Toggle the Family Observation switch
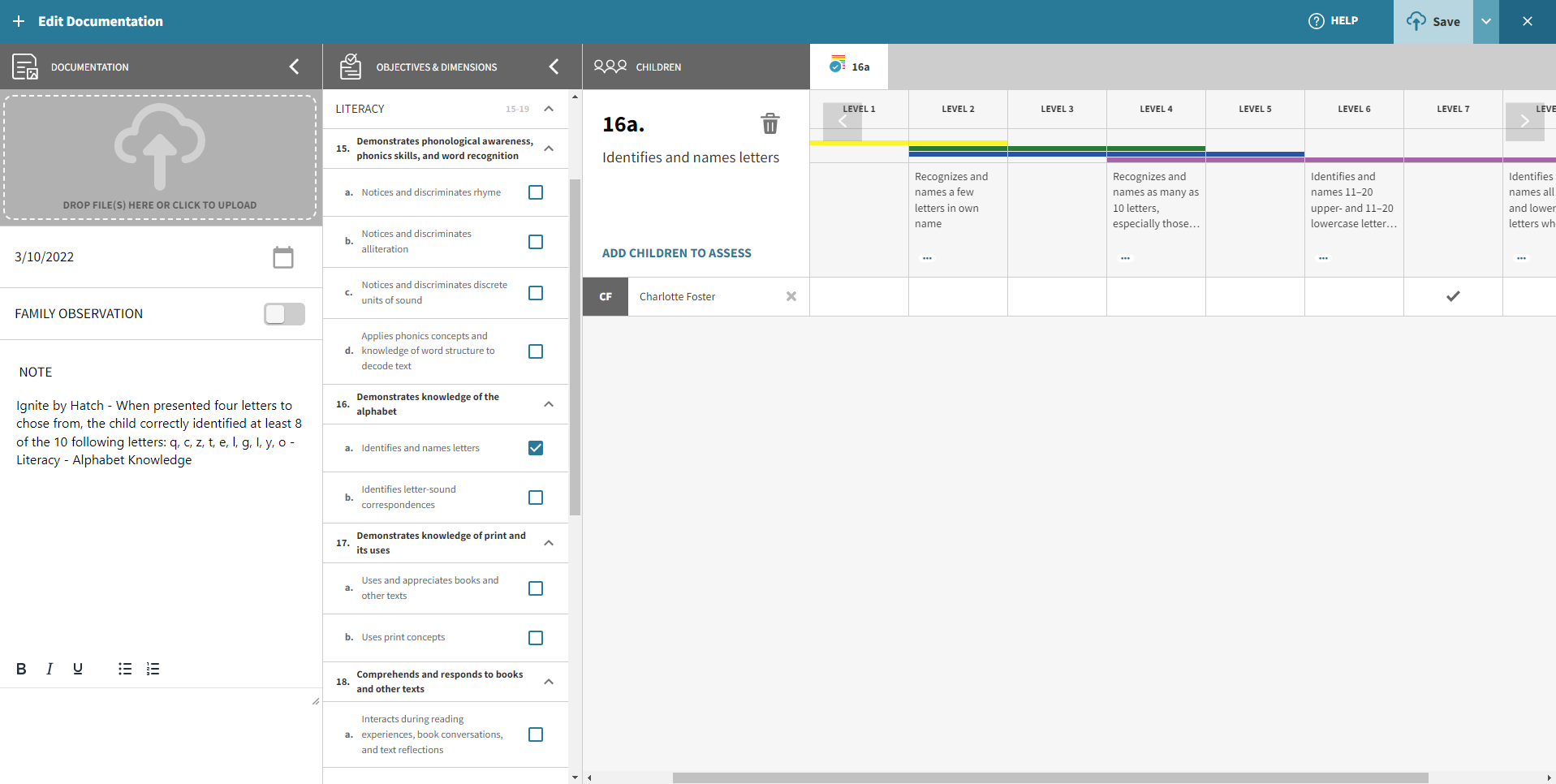Image resolution: width=1556 pixels, height=784 pixels. (x=284, y=314)
